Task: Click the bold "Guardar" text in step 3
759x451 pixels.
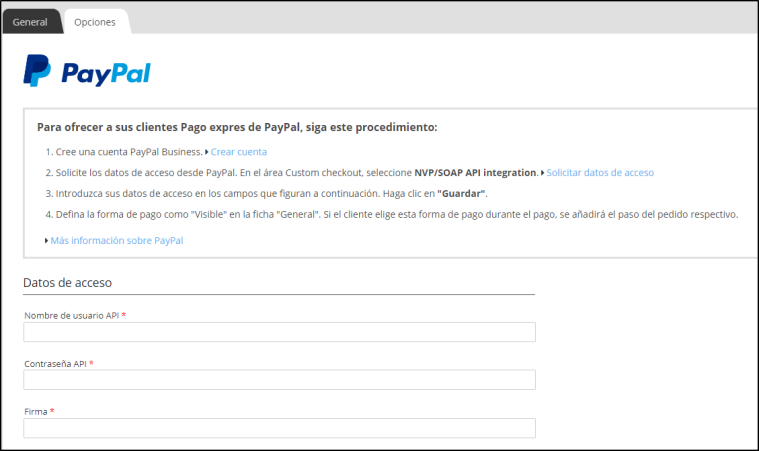Action: coord(461,194)
